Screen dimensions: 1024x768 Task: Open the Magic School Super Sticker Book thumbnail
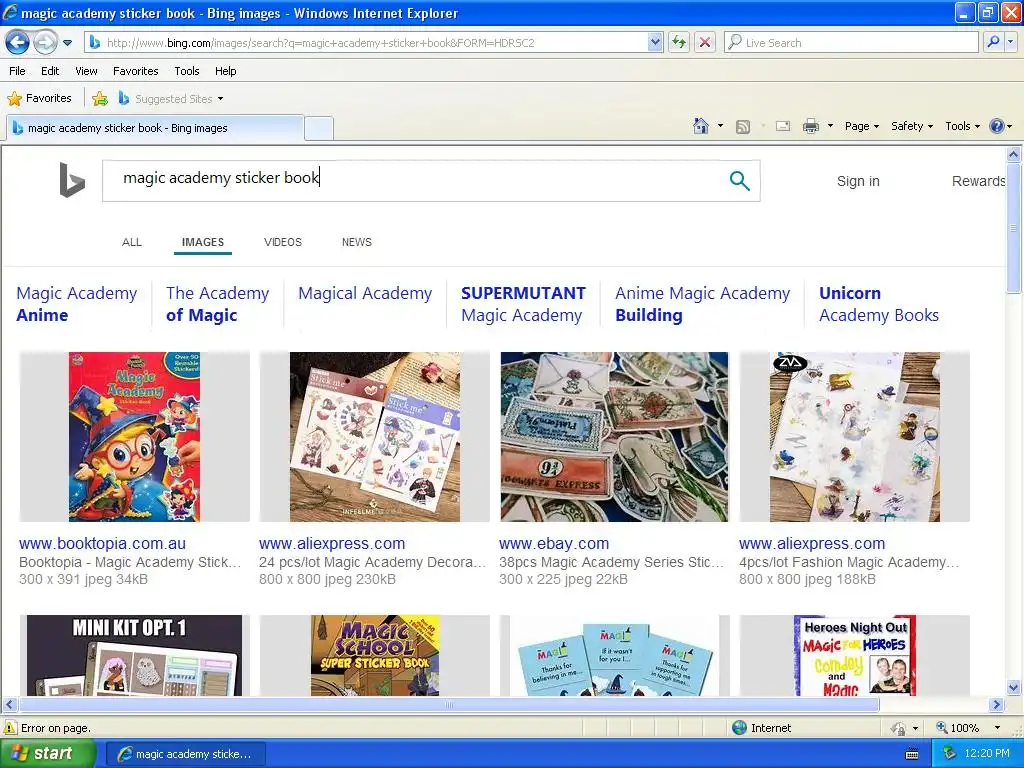click(375, 655)
